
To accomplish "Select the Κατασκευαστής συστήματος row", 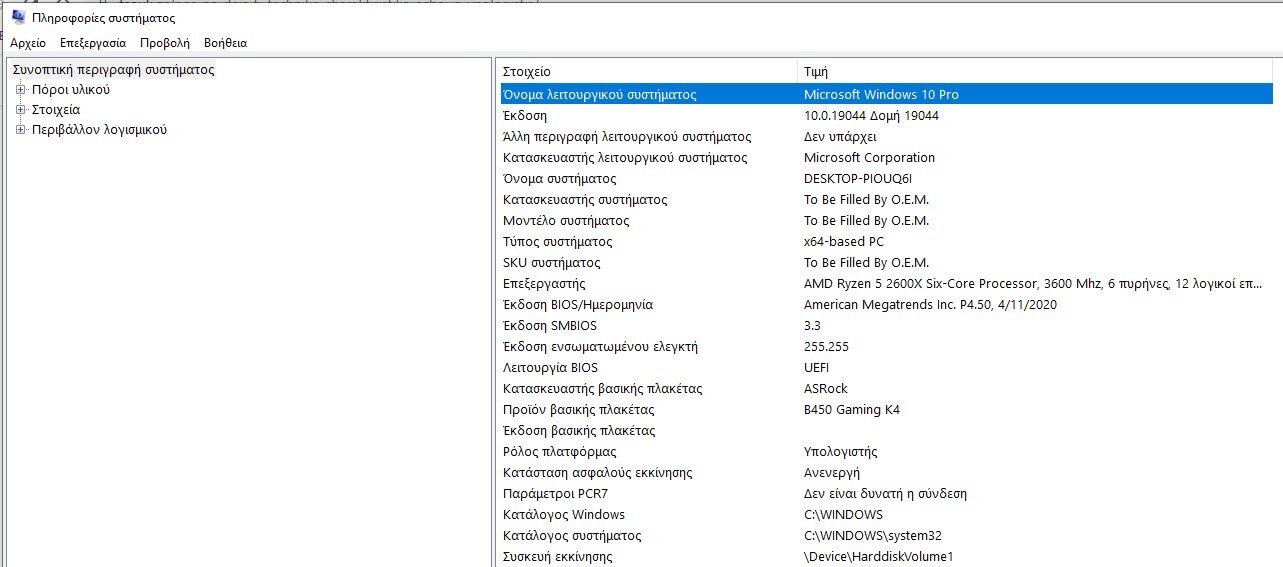I will [887, 199].
